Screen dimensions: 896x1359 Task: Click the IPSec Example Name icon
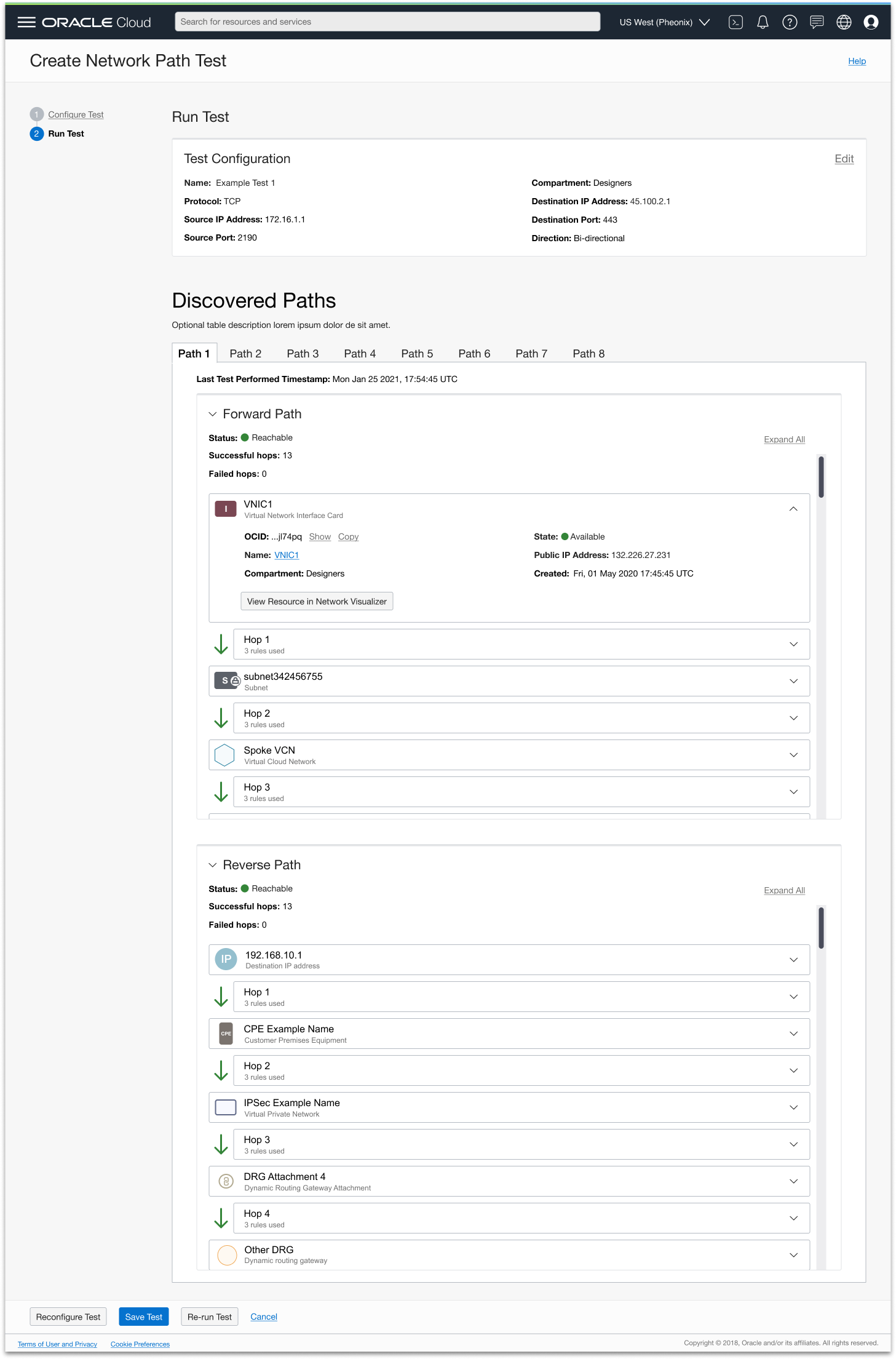[226, 1107]
